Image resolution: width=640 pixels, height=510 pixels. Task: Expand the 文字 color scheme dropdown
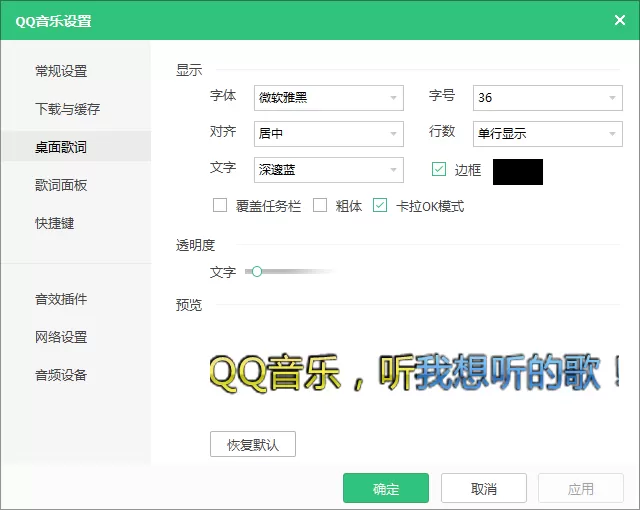(329, 170)
